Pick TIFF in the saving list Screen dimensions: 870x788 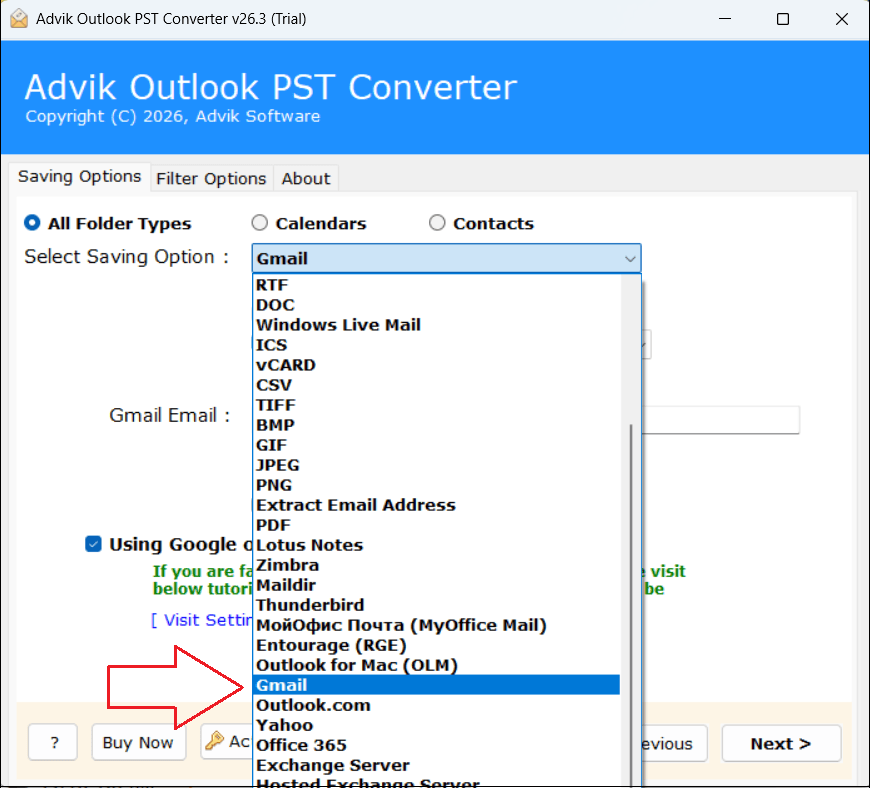[436, 405]
